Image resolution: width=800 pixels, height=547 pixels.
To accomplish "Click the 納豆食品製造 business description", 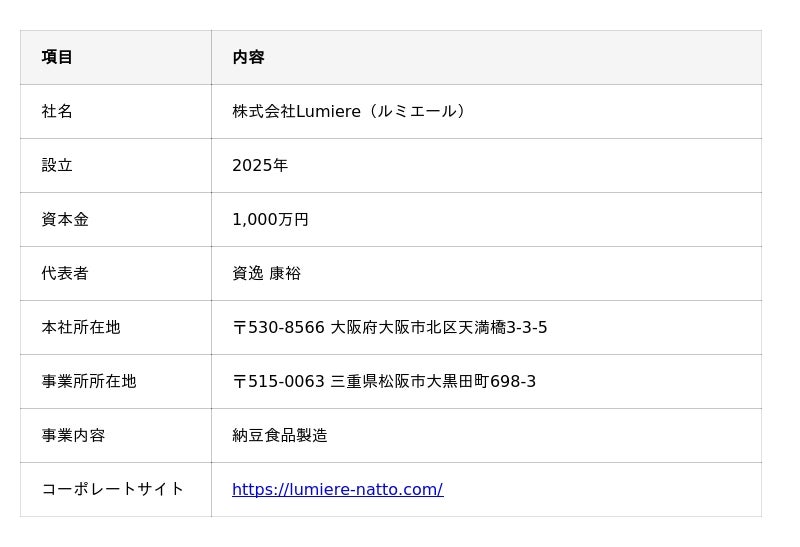I will point(280,435).
